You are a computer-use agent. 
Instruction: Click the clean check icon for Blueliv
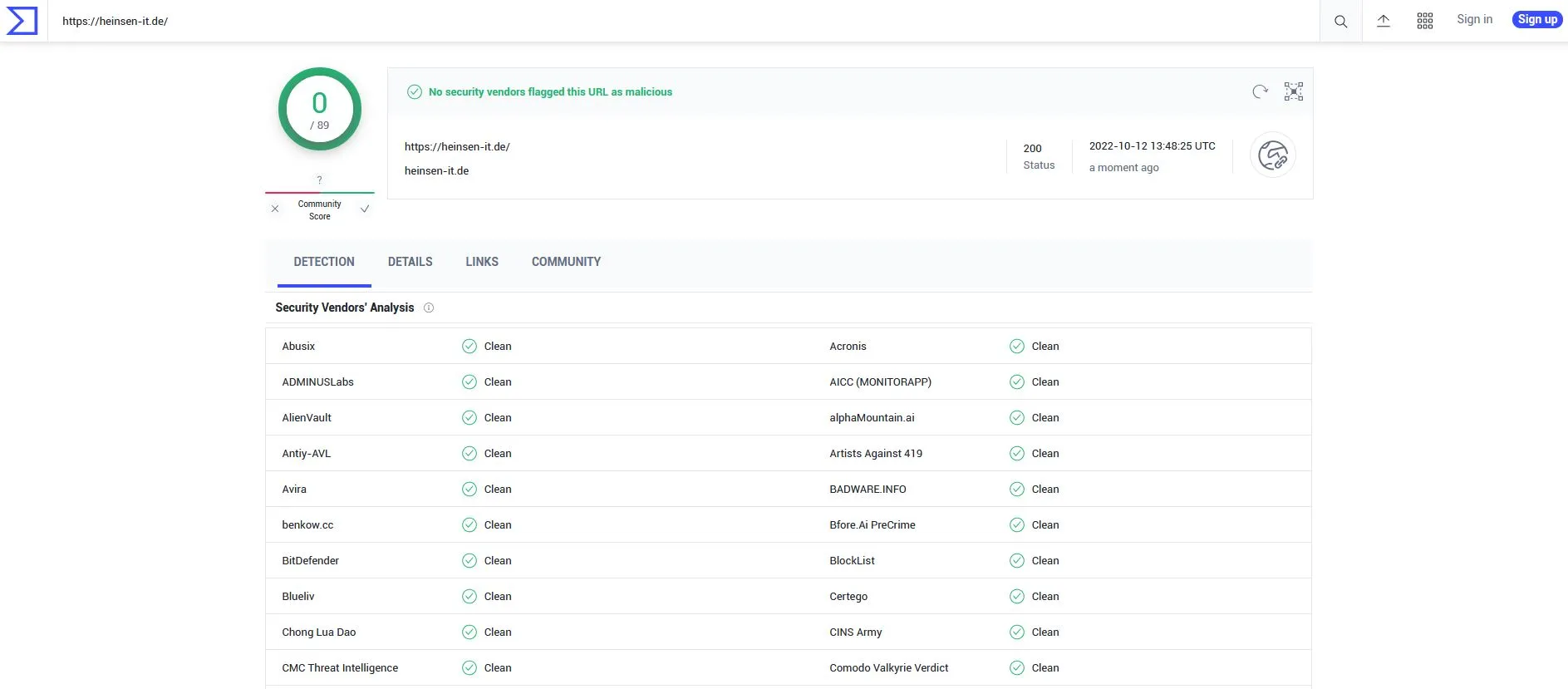tap(469, 597)
